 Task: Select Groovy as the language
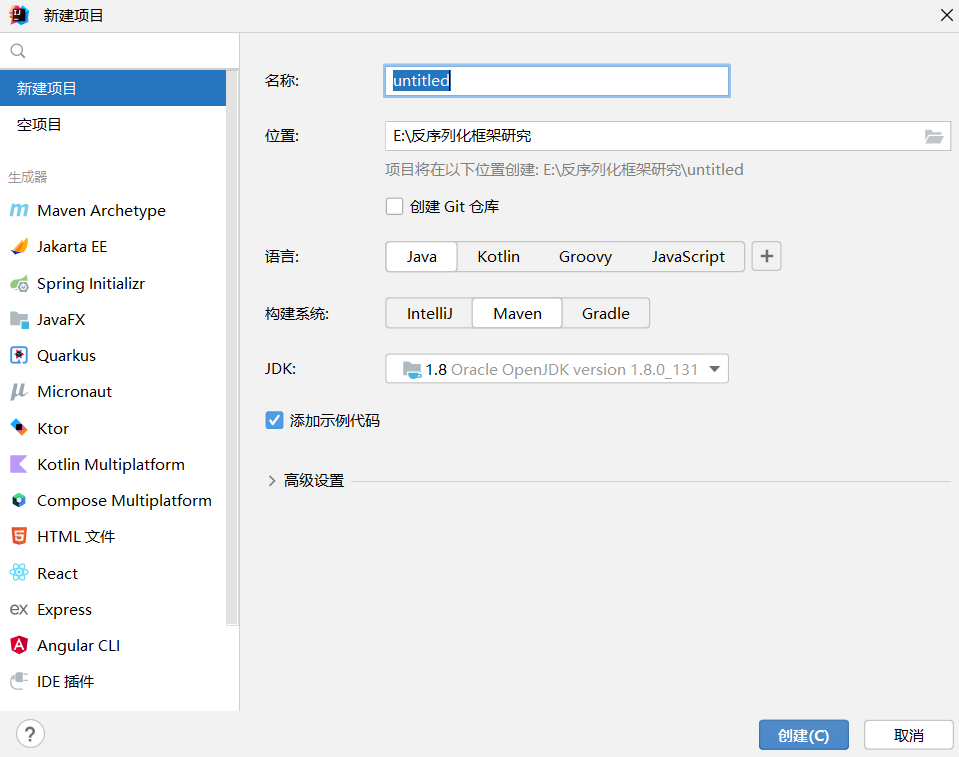click(x=585, y=256)
